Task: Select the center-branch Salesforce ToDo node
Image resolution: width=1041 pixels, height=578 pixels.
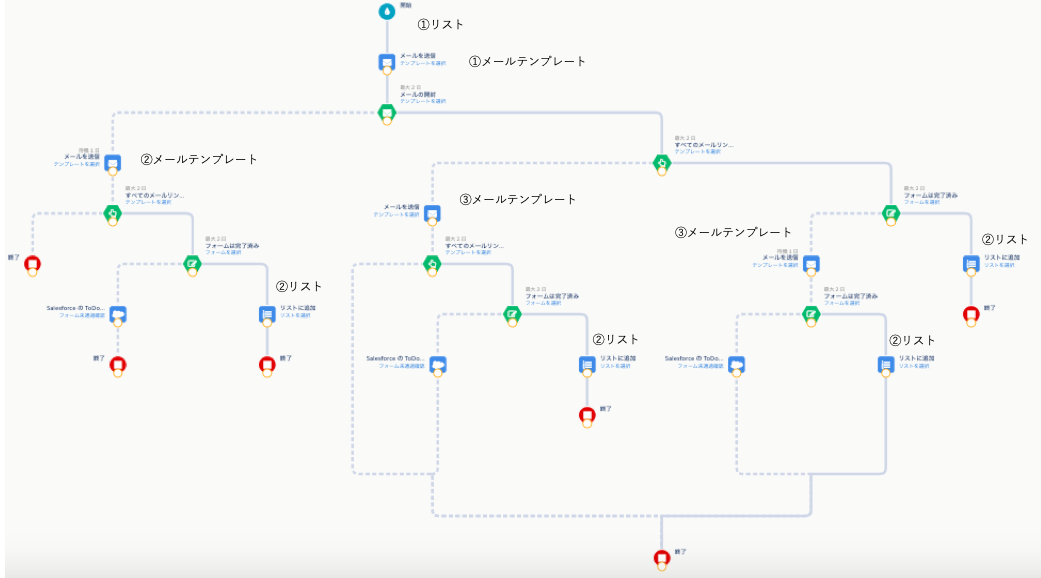Action: tap(438, 364)
